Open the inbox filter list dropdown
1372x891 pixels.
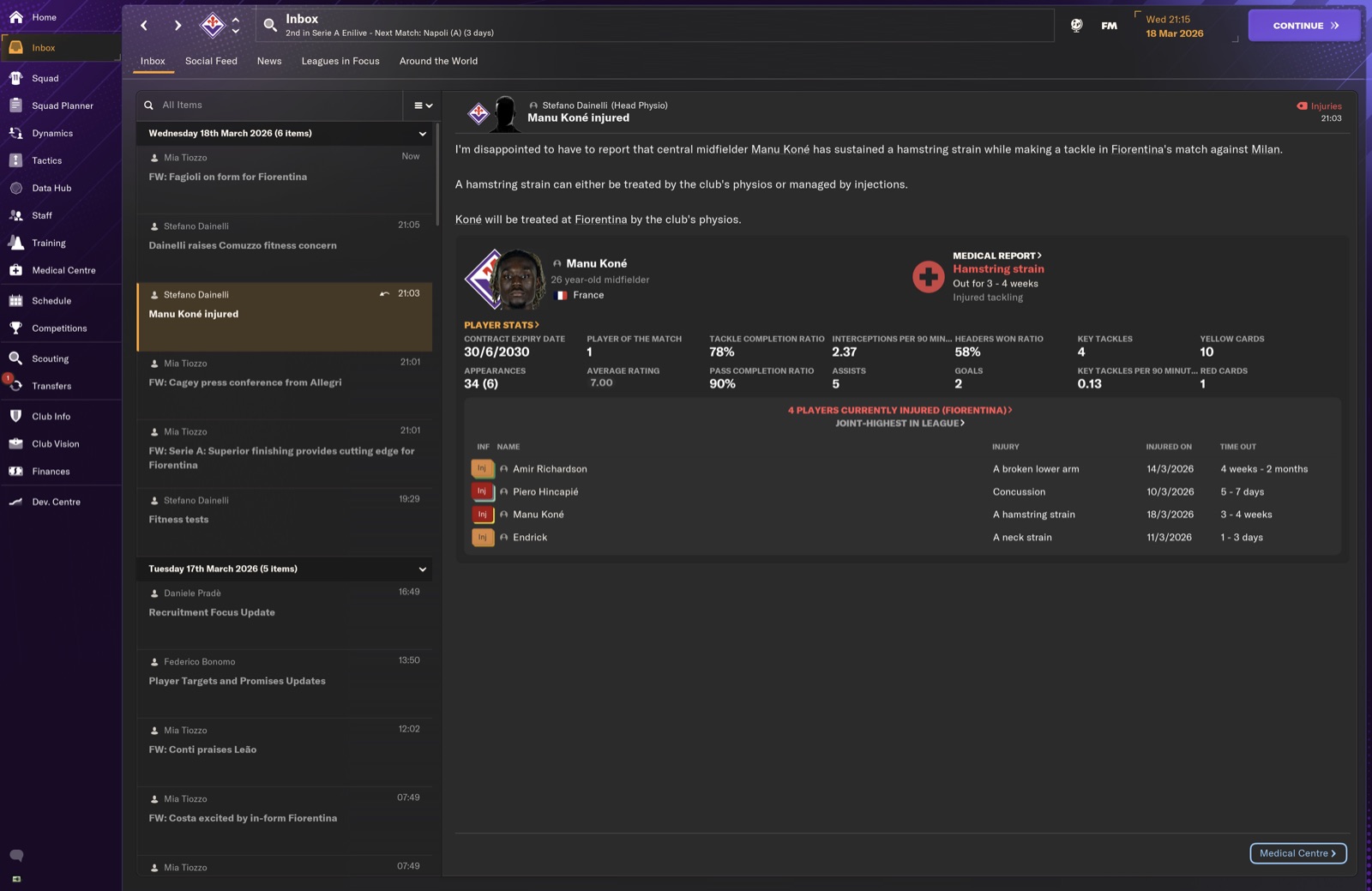pos(423,105)
